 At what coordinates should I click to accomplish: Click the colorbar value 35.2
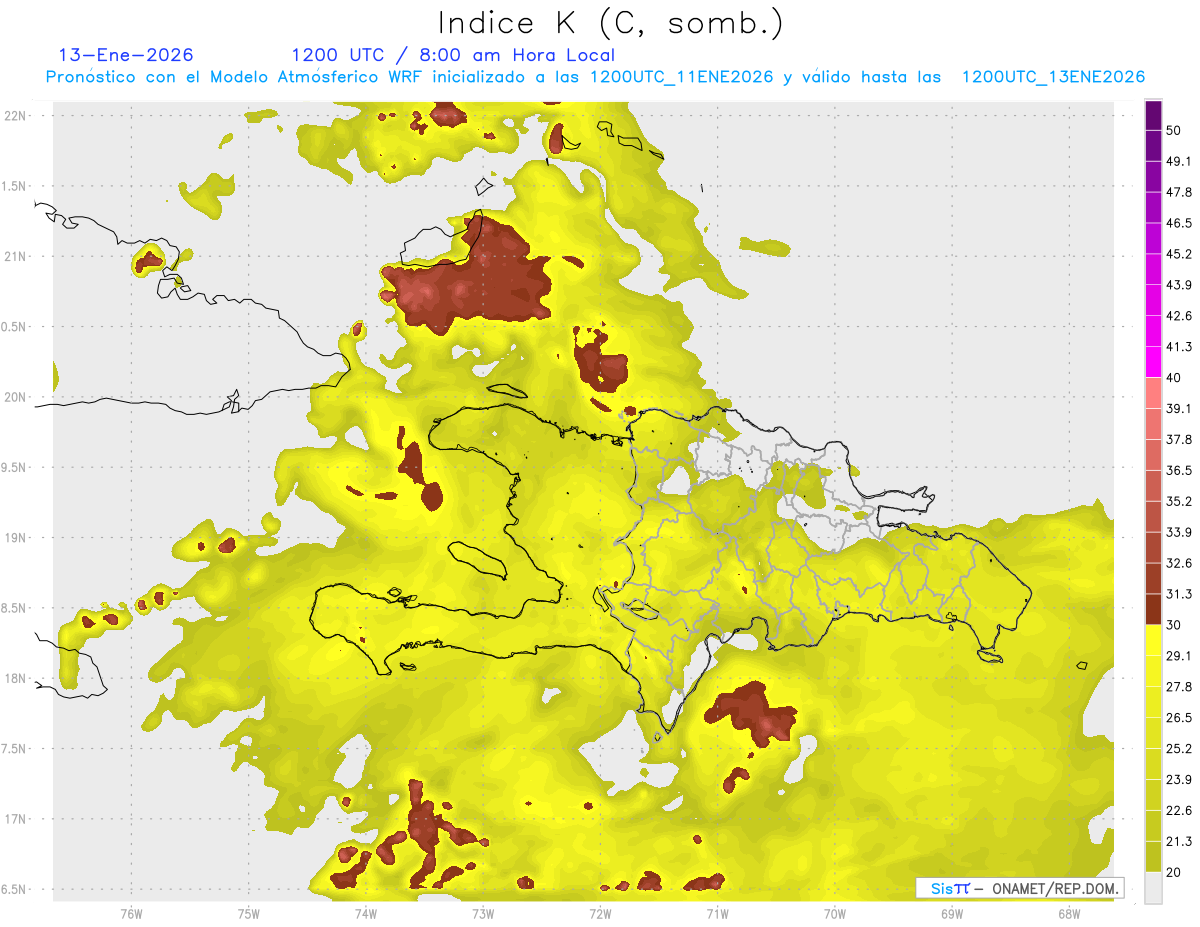pyautogui.click(x=1179, y=501)
